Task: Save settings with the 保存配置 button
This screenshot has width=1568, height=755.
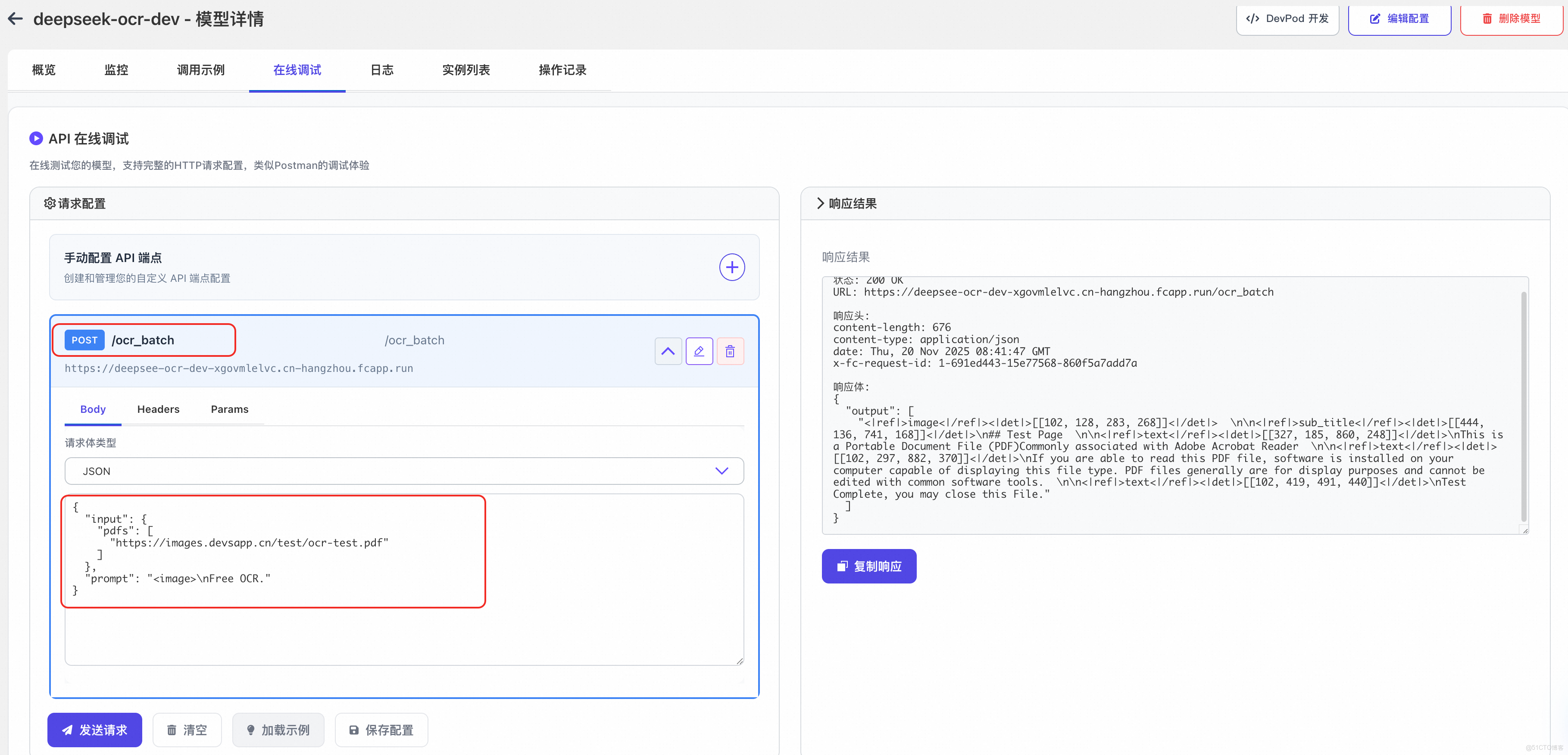Action: [x=381, y=730]
